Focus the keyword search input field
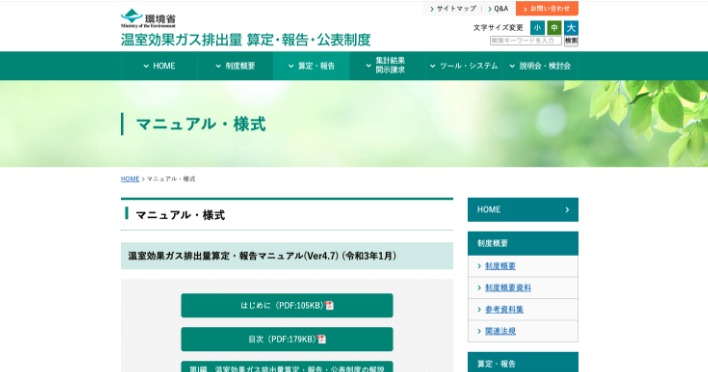This screenshot has width=708, height=372. click(526, 41)
